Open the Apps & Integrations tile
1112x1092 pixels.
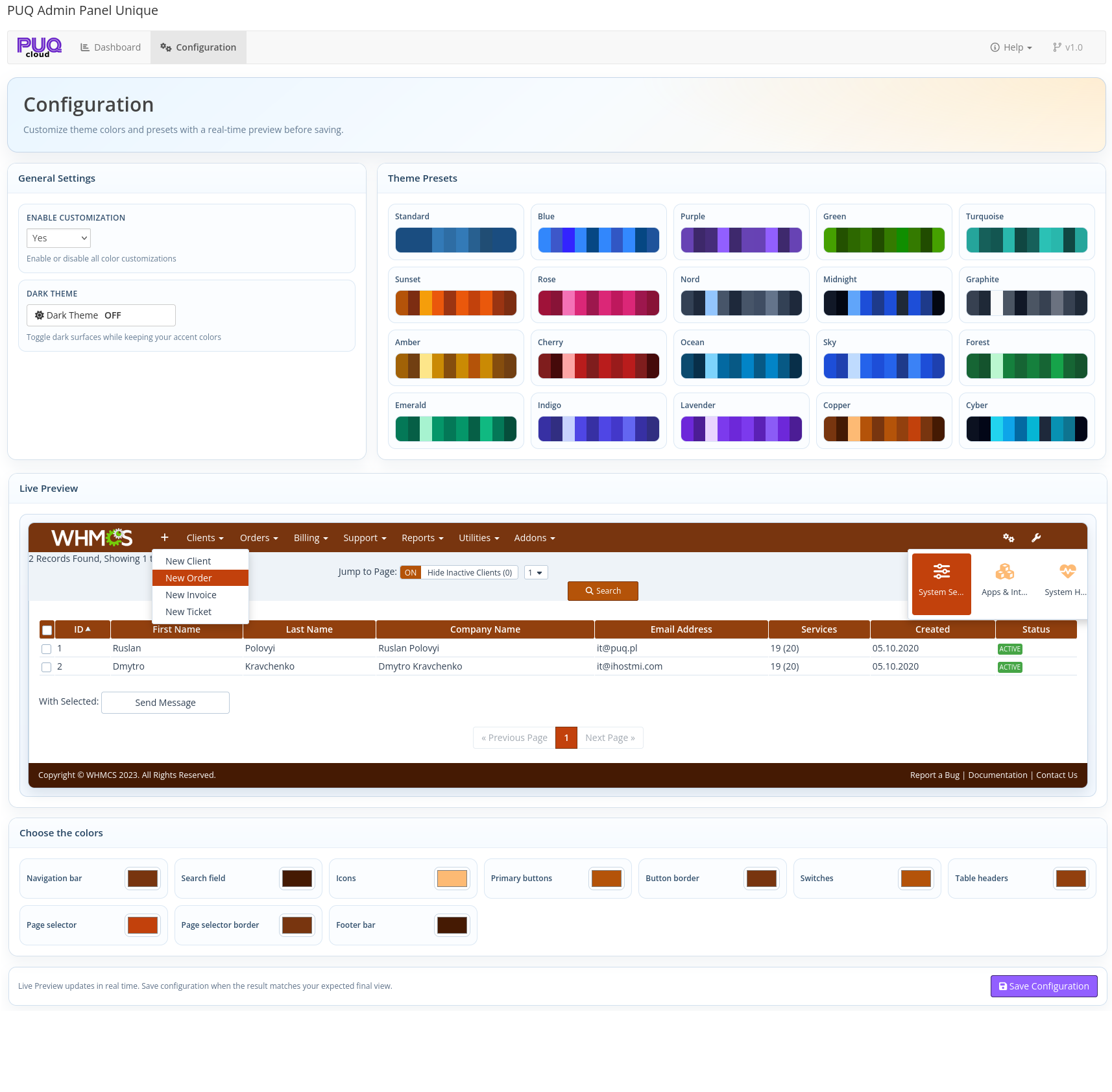[1004, 579]
